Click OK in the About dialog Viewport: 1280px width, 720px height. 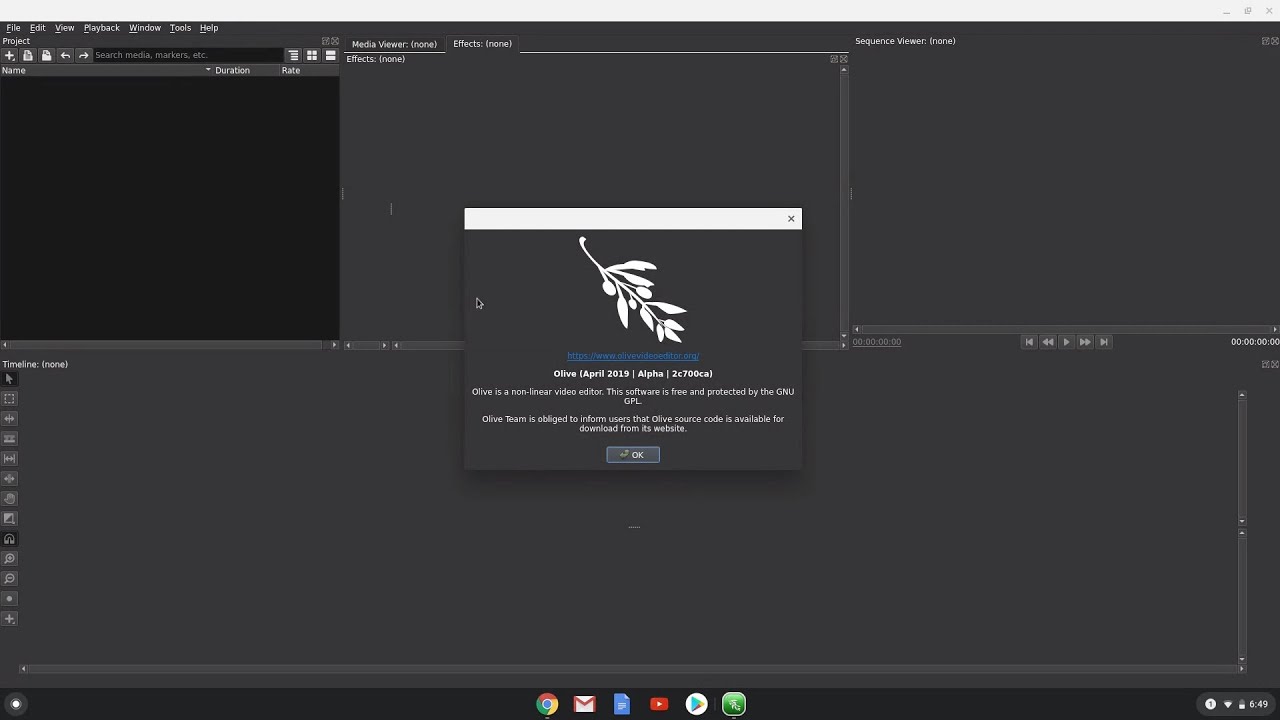click(633, 455)
